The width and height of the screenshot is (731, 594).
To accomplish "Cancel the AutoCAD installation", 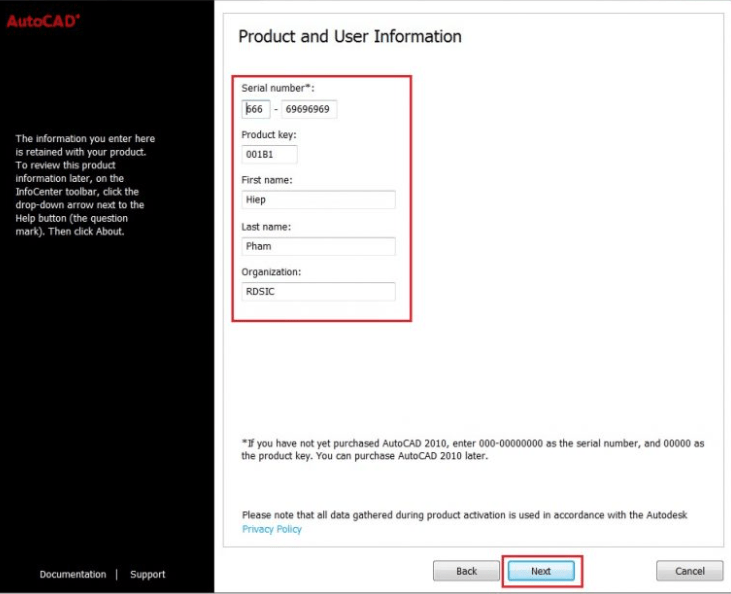I will (x=690, y=571).
